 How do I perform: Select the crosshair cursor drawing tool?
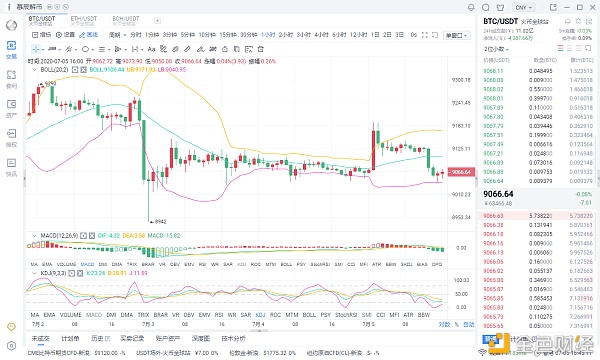tap(36, 49)
